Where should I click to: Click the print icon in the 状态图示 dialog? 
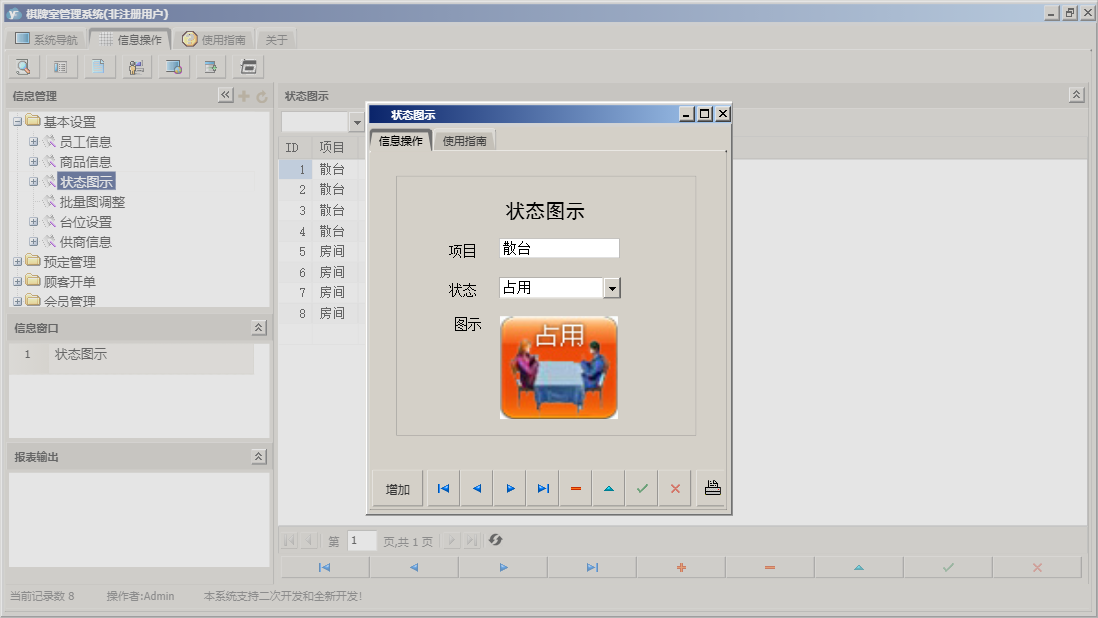[x=709, y=488]
